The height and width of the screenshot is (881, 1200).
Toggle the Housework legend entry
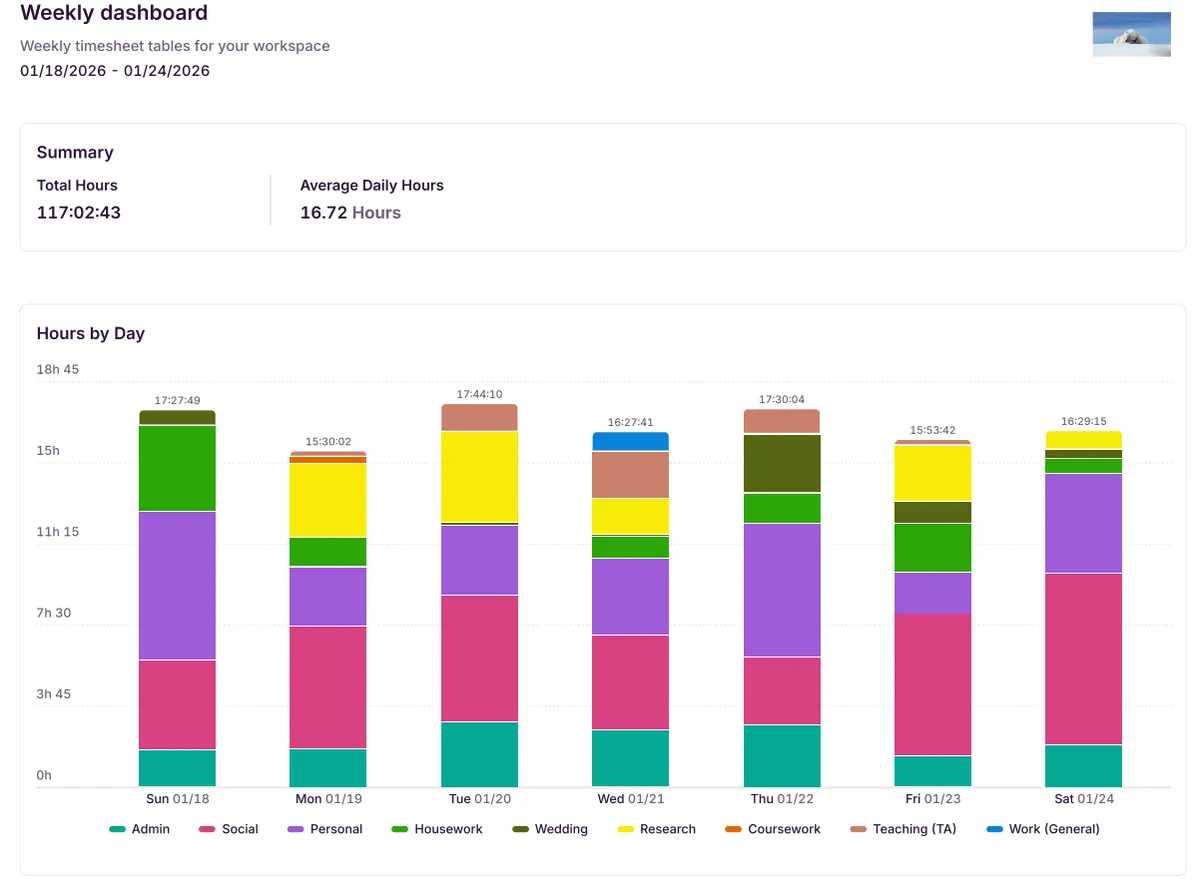point(437,829)
